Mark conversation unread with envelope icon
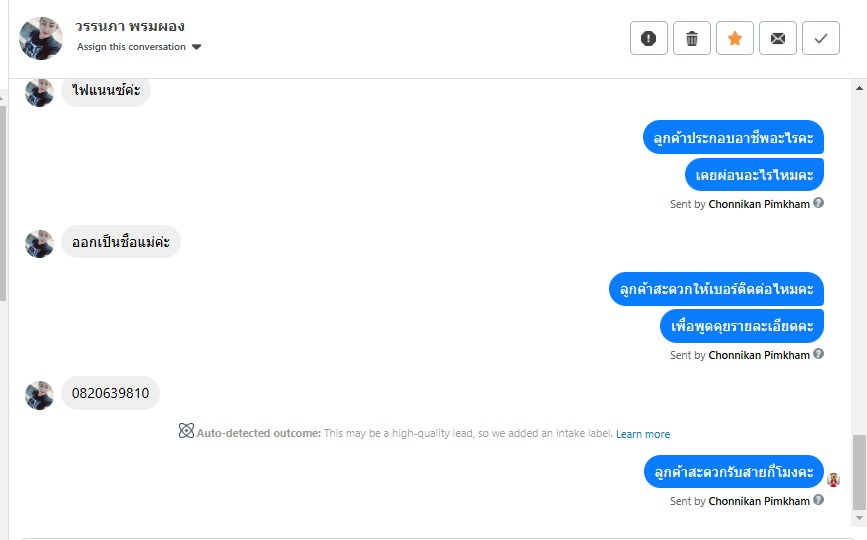Viewport: 867px width, 540px height. 778,39
